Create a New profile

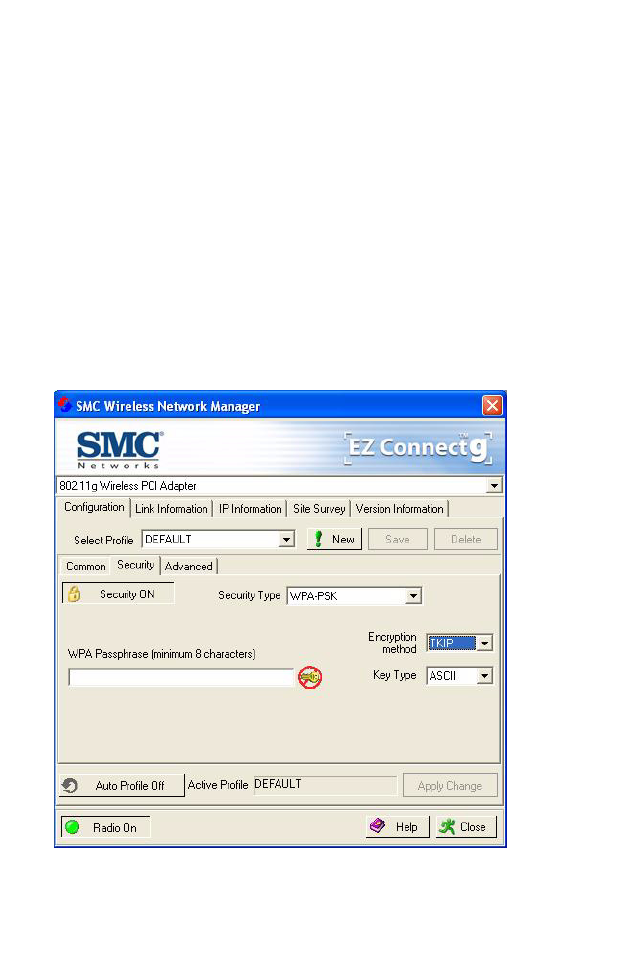[334, 539]
